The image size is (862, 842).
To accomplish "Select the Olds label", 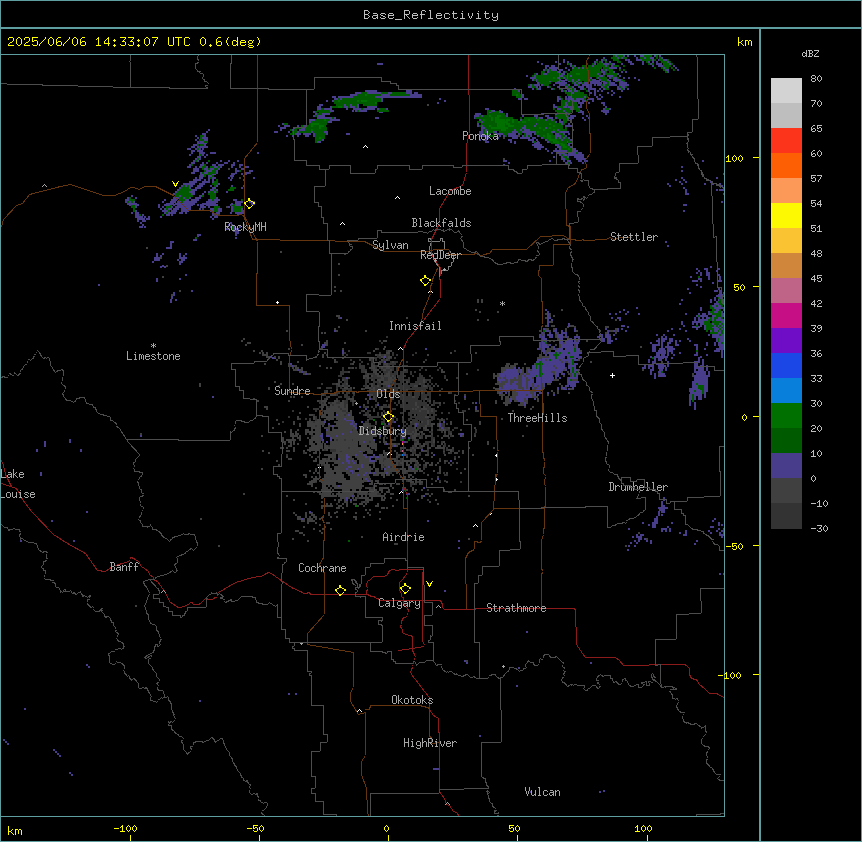I will (x=388, y=394).
